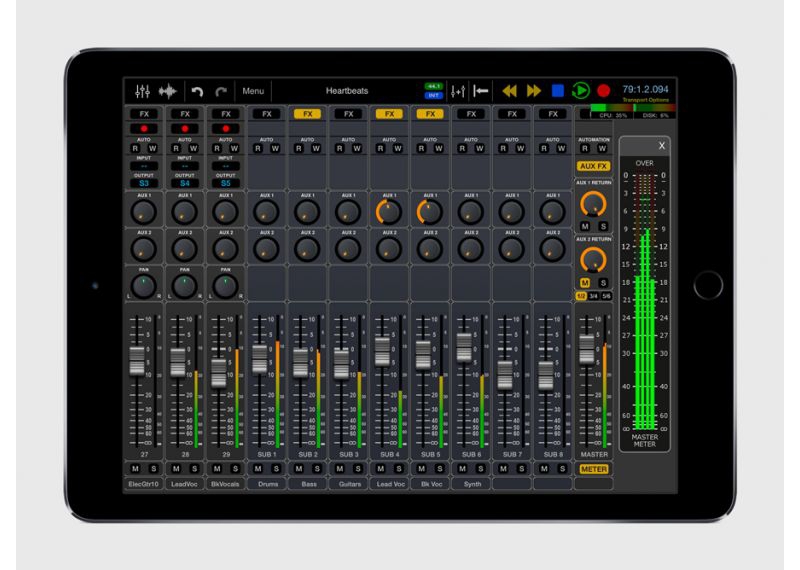Open the fader-plus mixer settings icon

[458, 91]
